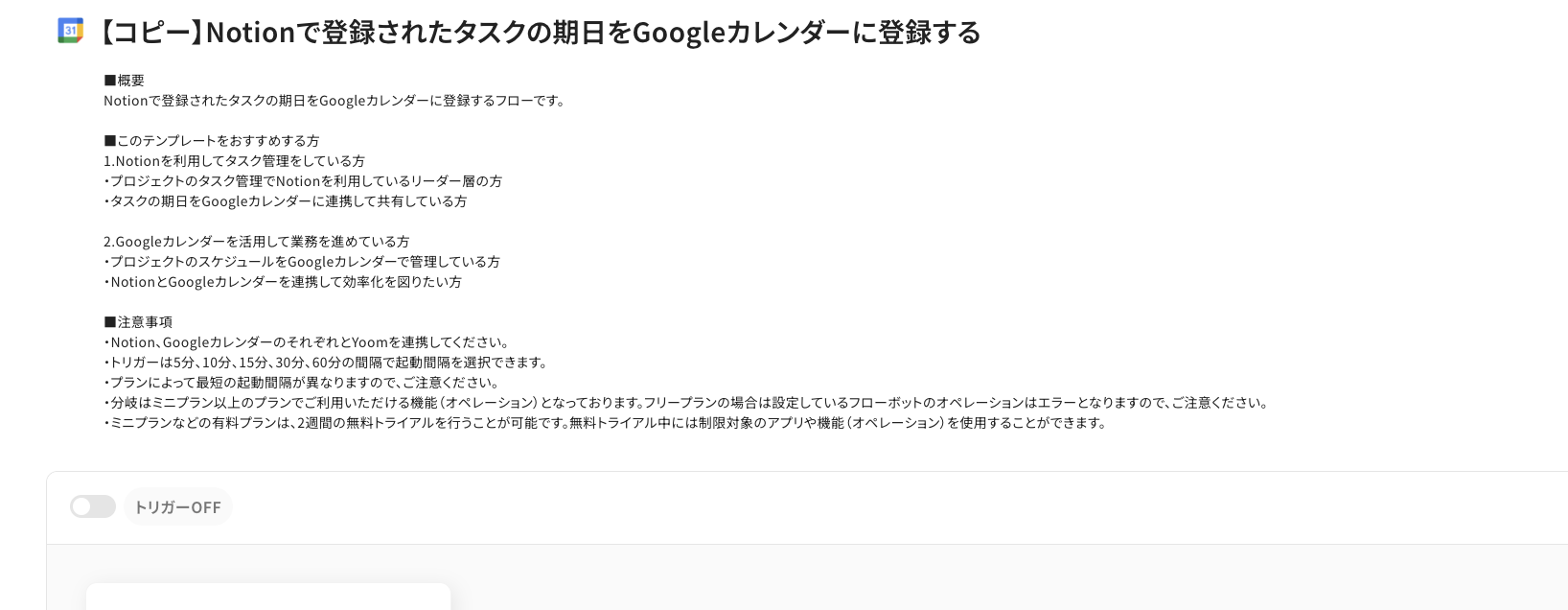Click the note starting with 分岐はミニプラン以上
Image resolution: width=1568 pixels, height=610 pixels.
tap(687, 403)
